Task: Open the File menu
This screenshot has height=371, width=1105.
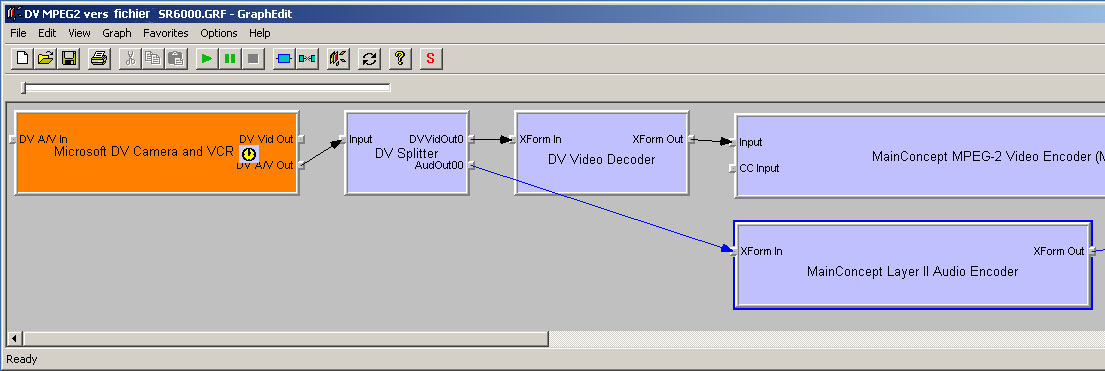Action: [18, 33]
